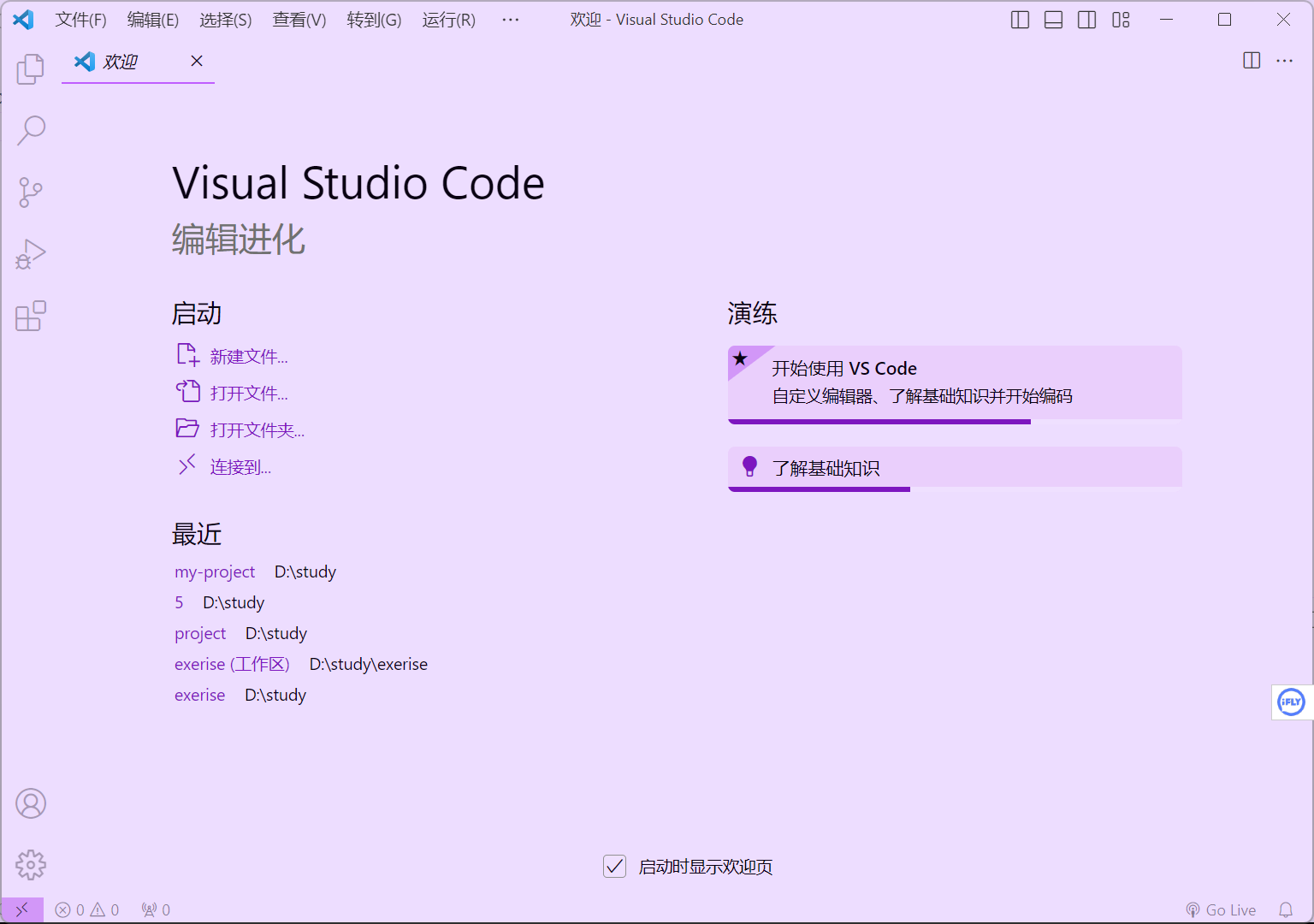Open the 开始使用 VS Code walkthrough
The width and height of the screenshot is (1314, 924).
pyautogui.click(x=955, y=384)
